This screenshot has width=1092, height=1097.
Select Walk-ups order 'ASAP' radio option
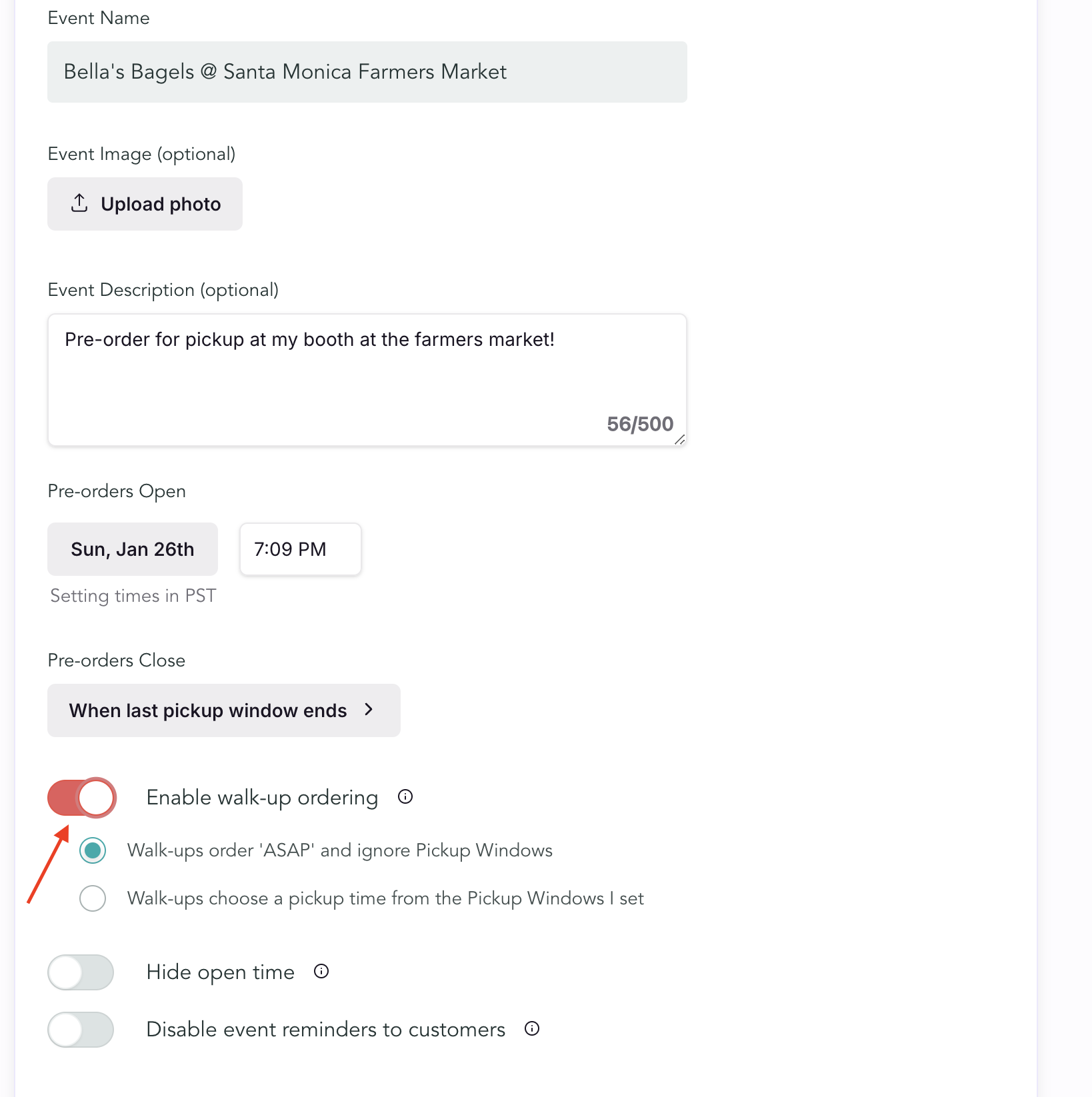pyautogui.click(x=93, y=850)
